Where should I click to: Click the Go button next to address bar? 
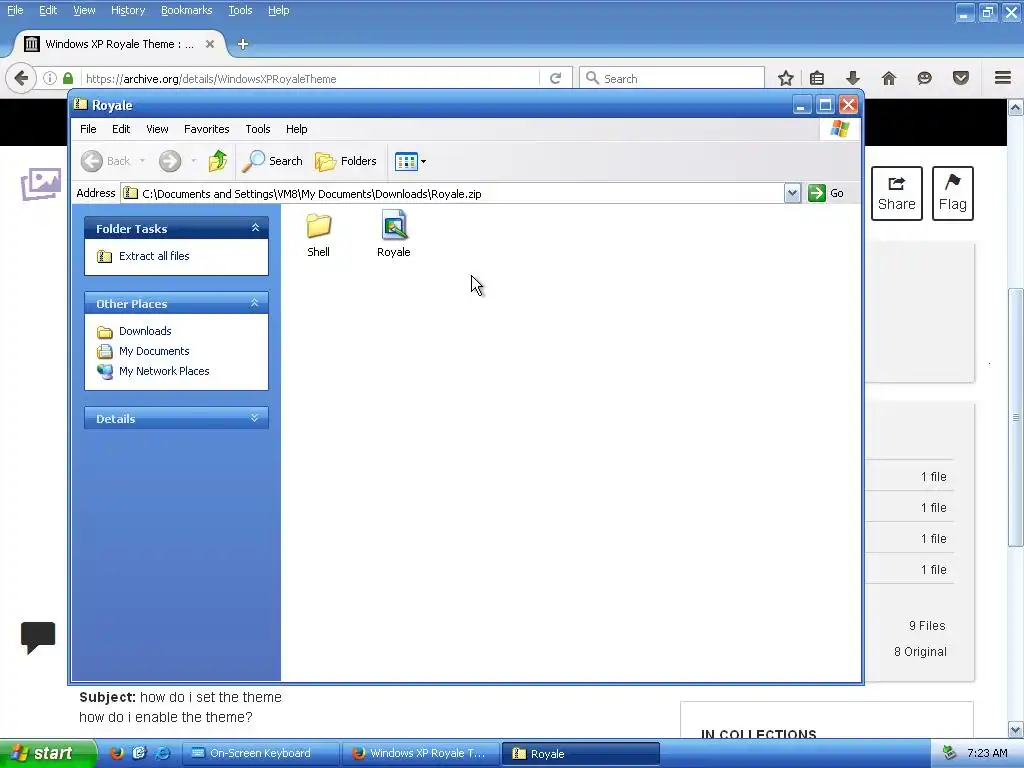[826, 193]
